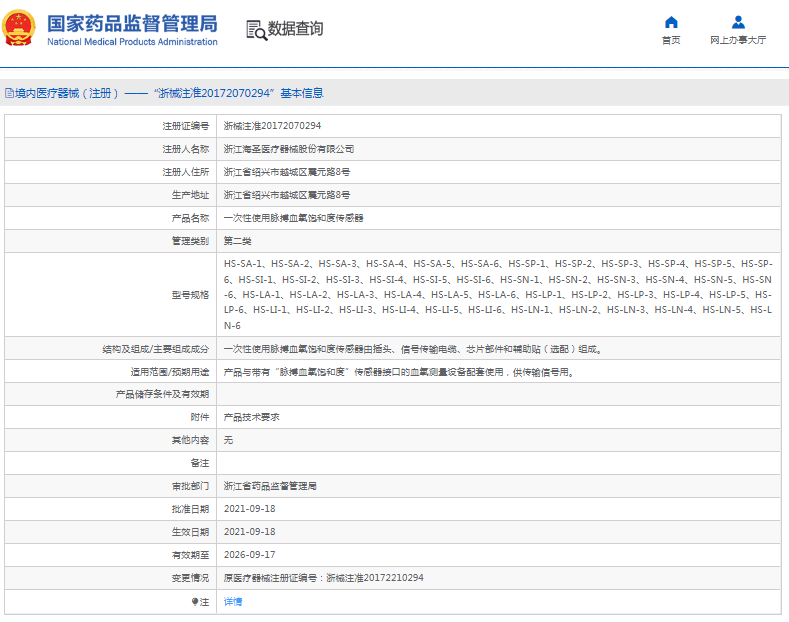Click the registrant name 浙江海圣医疗器械股份有限公司

point(288,149)
